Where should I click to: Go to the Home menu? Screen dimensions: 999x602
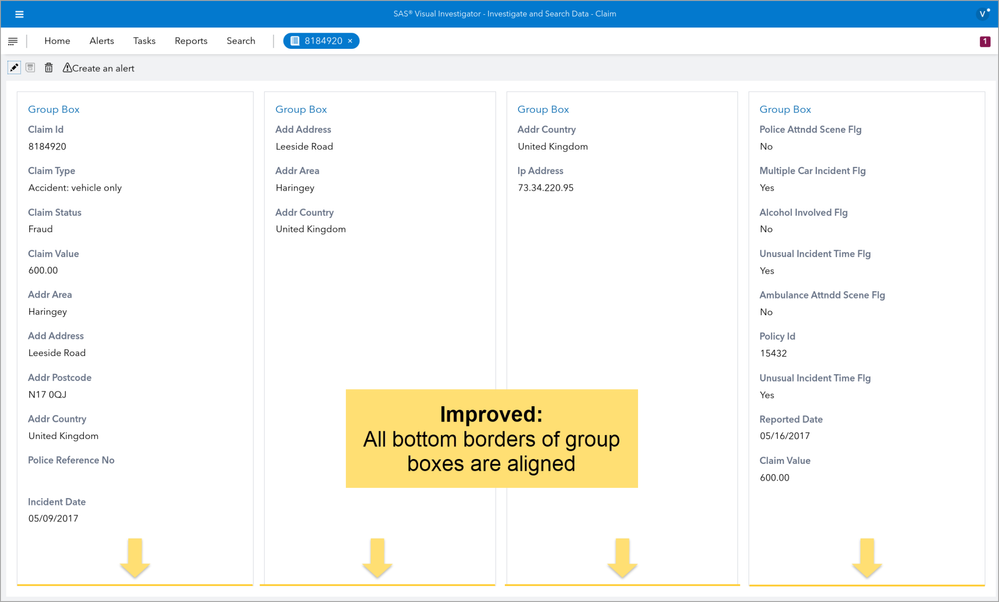57,41
